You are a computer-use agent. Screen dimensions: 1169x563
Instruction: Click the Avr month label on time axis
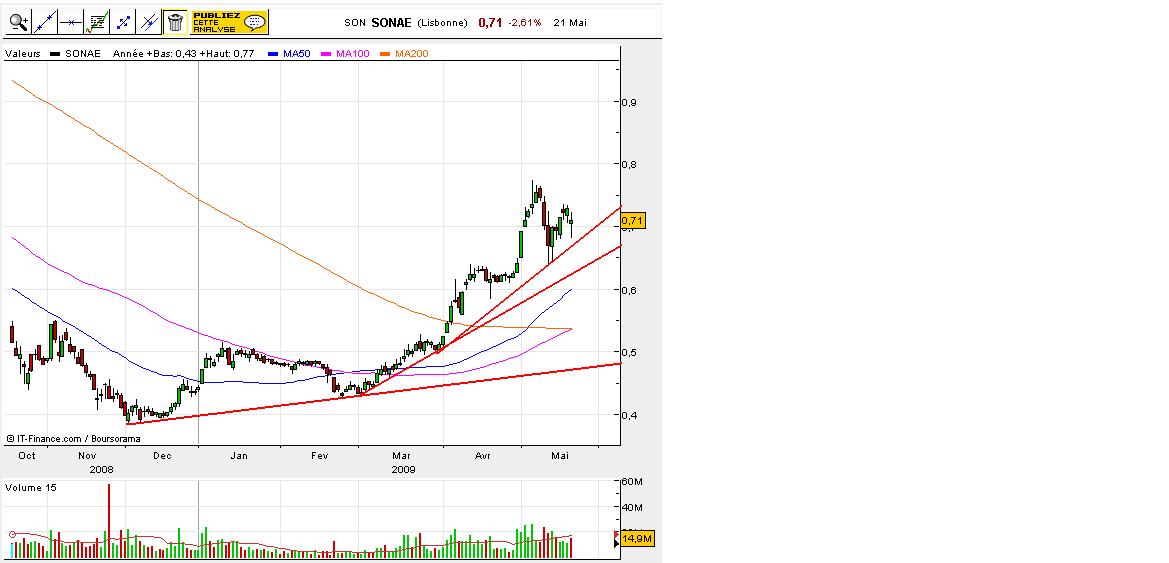pyautogui.click(x=483, y=456)
